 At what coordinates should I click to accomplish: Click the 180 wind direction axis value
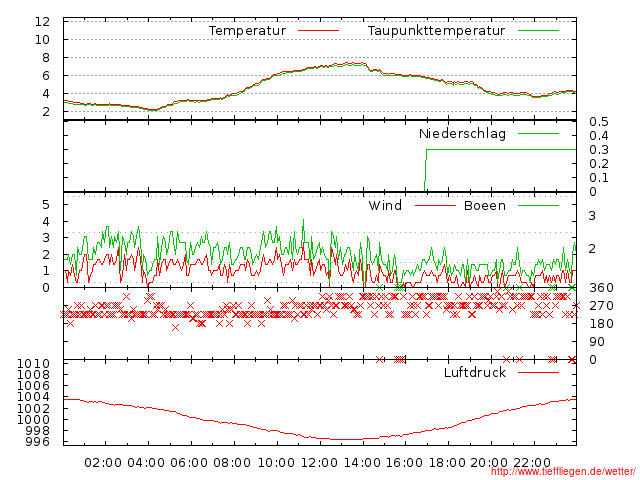tap(601, 324)
